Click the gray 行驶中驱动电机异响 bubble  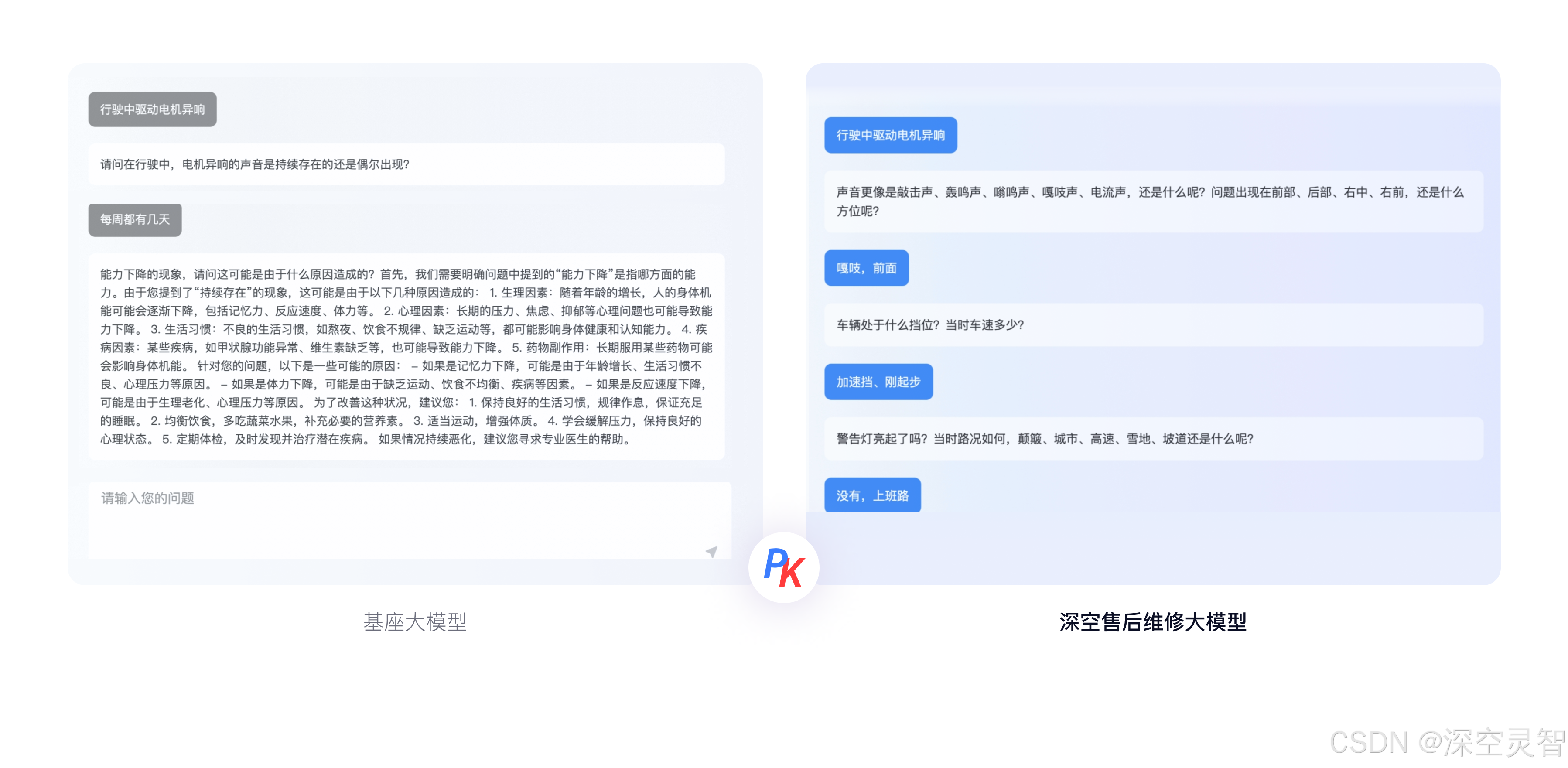152,109
